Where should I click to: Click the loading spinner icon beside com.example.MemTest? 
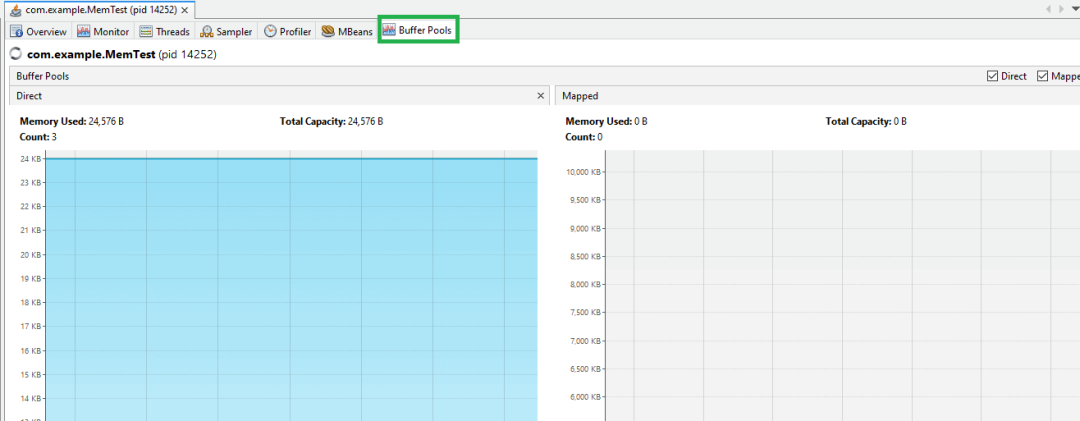(x=15, y=54)
